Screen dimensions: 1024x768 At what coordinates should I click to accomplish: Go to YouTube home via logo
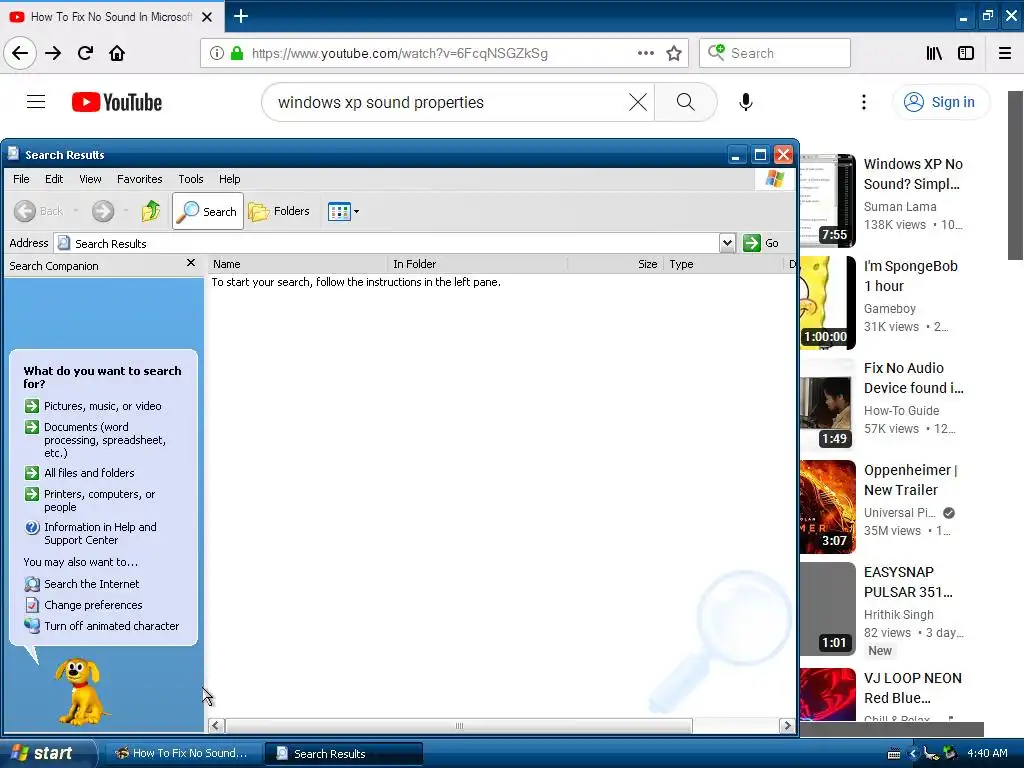117,102
